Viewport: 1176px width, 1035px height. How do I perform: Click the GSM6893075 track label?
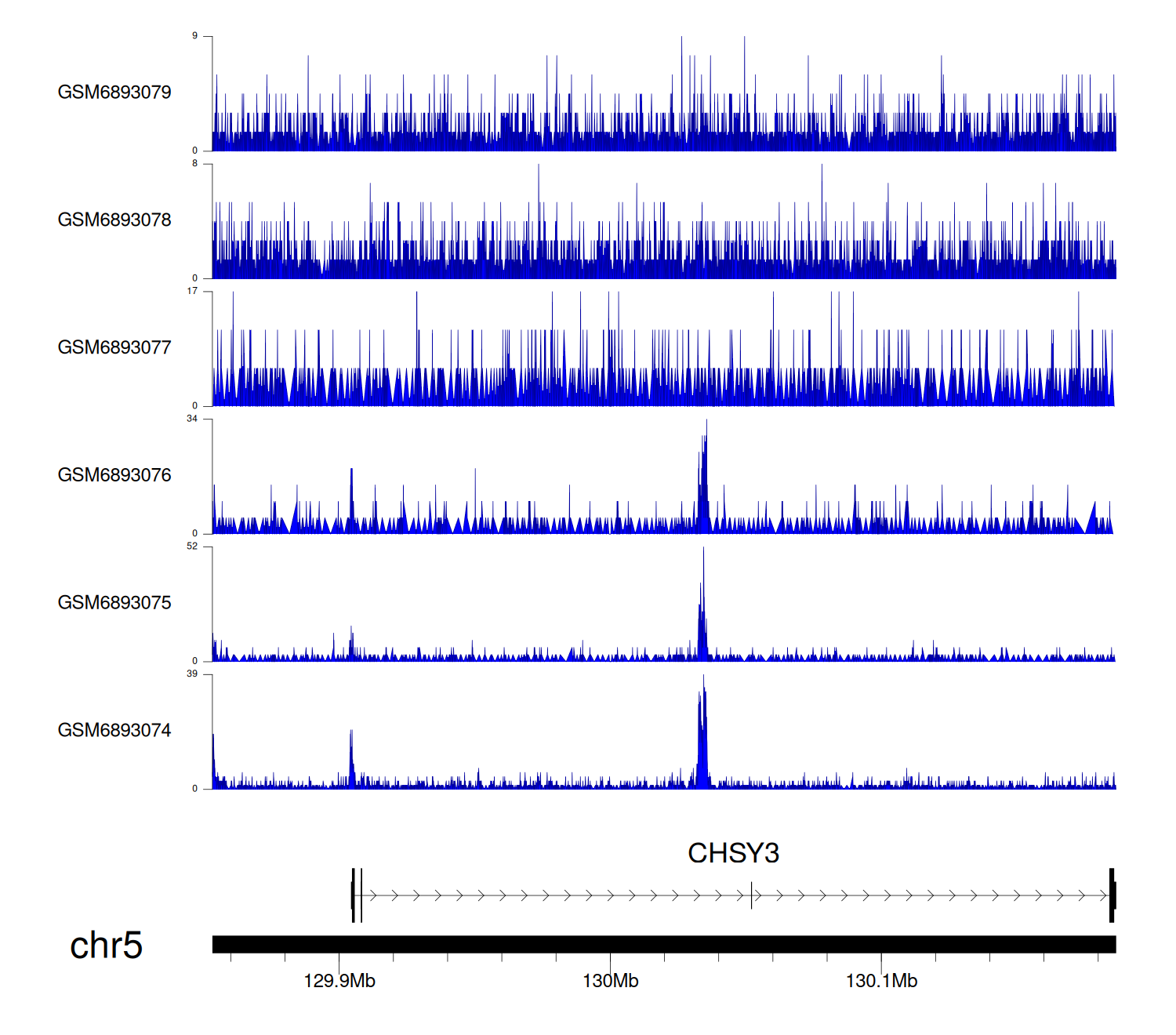click(114, 603)
